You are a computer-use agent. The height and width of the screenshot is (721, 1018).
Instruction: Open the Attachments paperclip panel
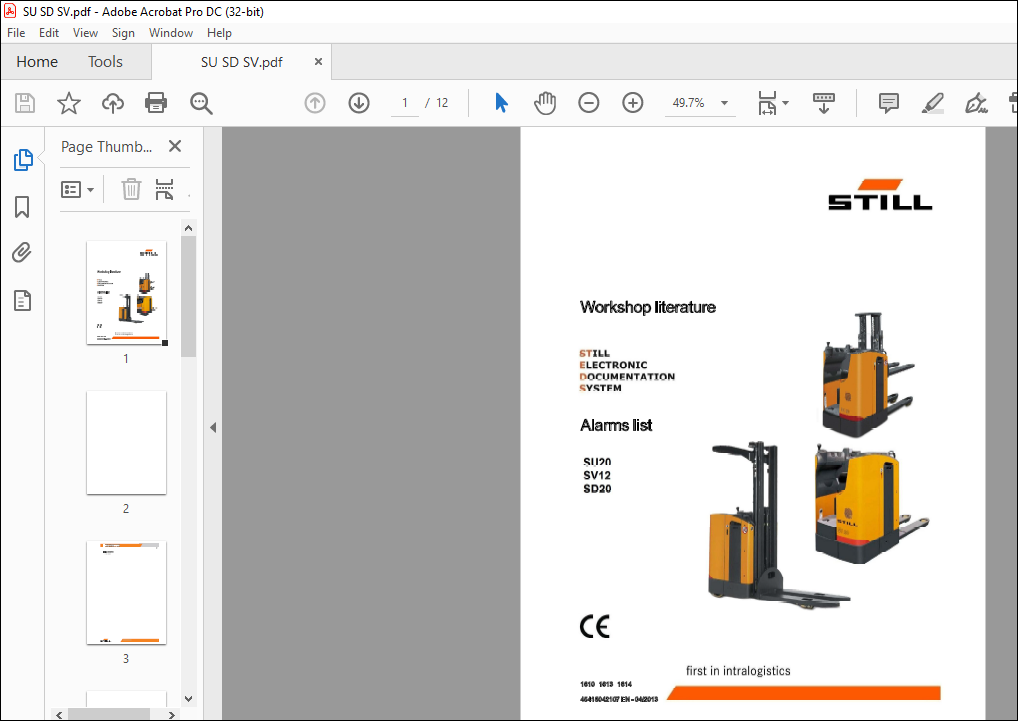(x=22, y=253)
